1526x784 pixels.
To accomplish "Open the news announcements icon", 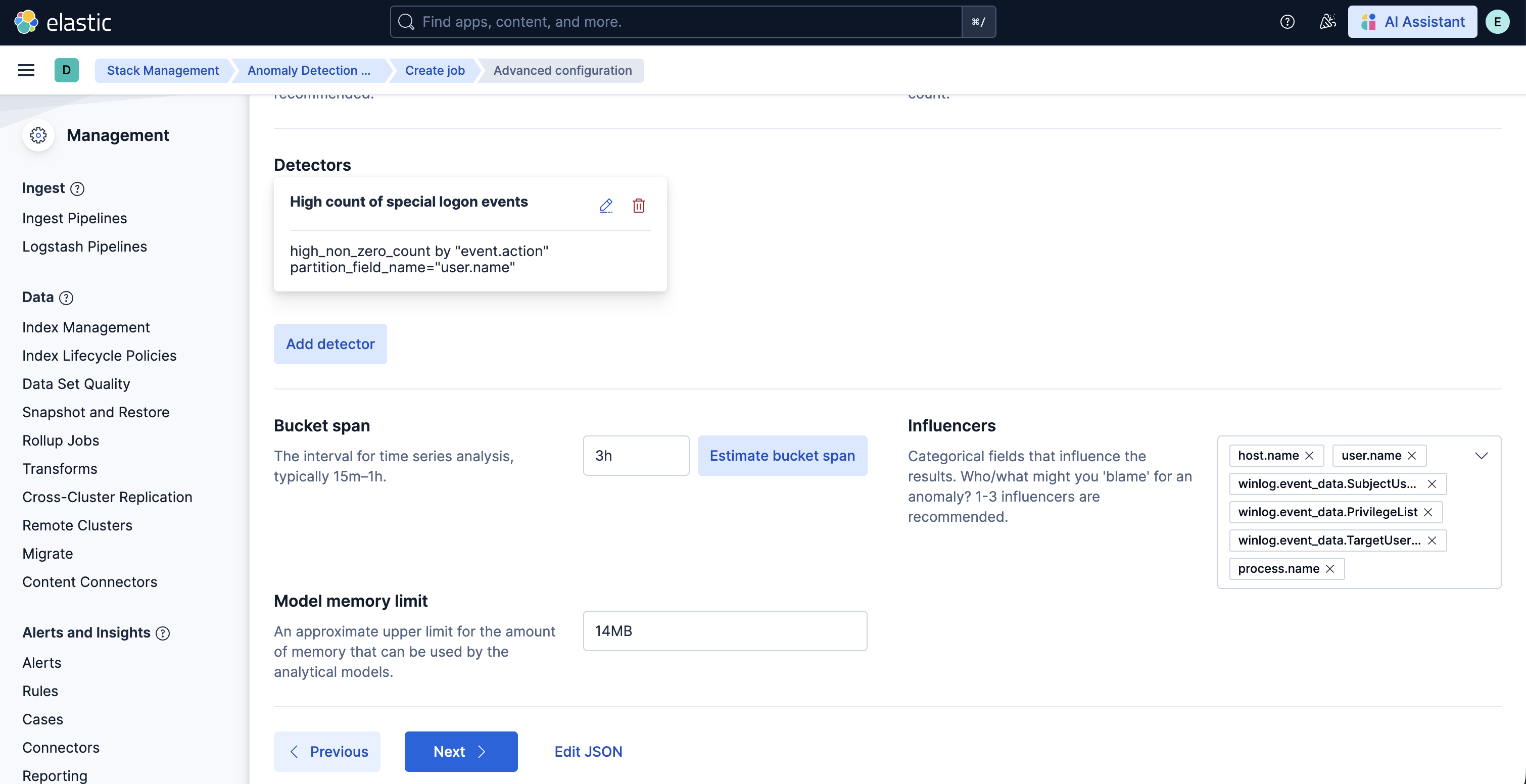I will pyautogui.click(x=1327, y=22).
